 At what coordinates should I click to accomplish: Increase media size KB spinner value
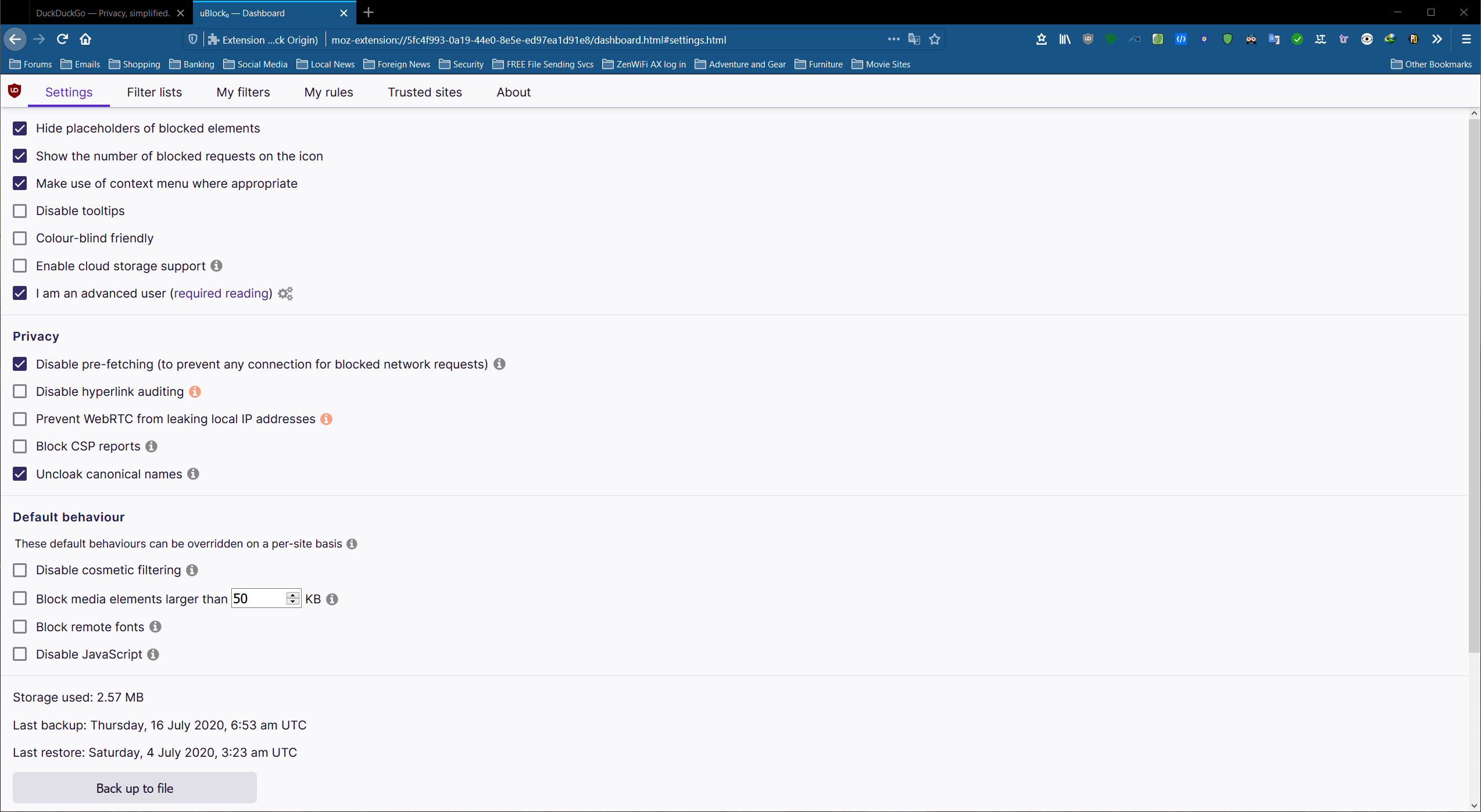(293, 595)
